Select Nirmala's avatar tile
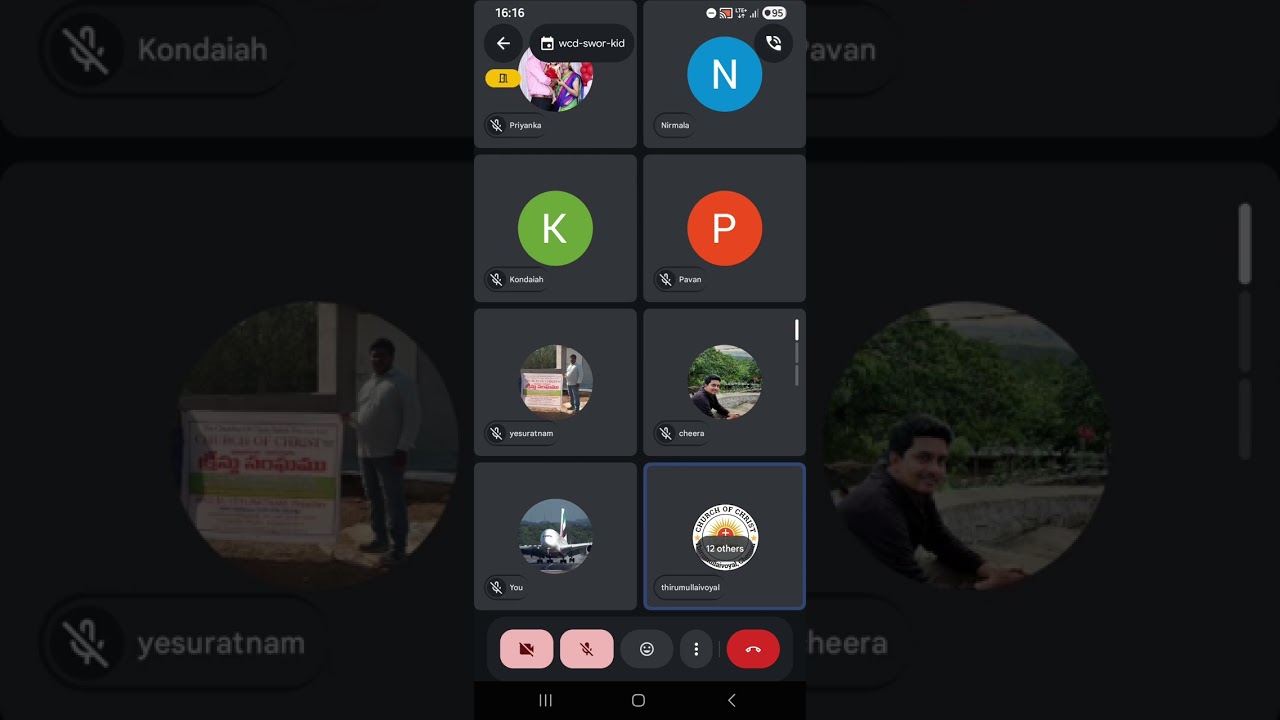Viewport: 1280px width, 720px height. [x=725, y=74]
